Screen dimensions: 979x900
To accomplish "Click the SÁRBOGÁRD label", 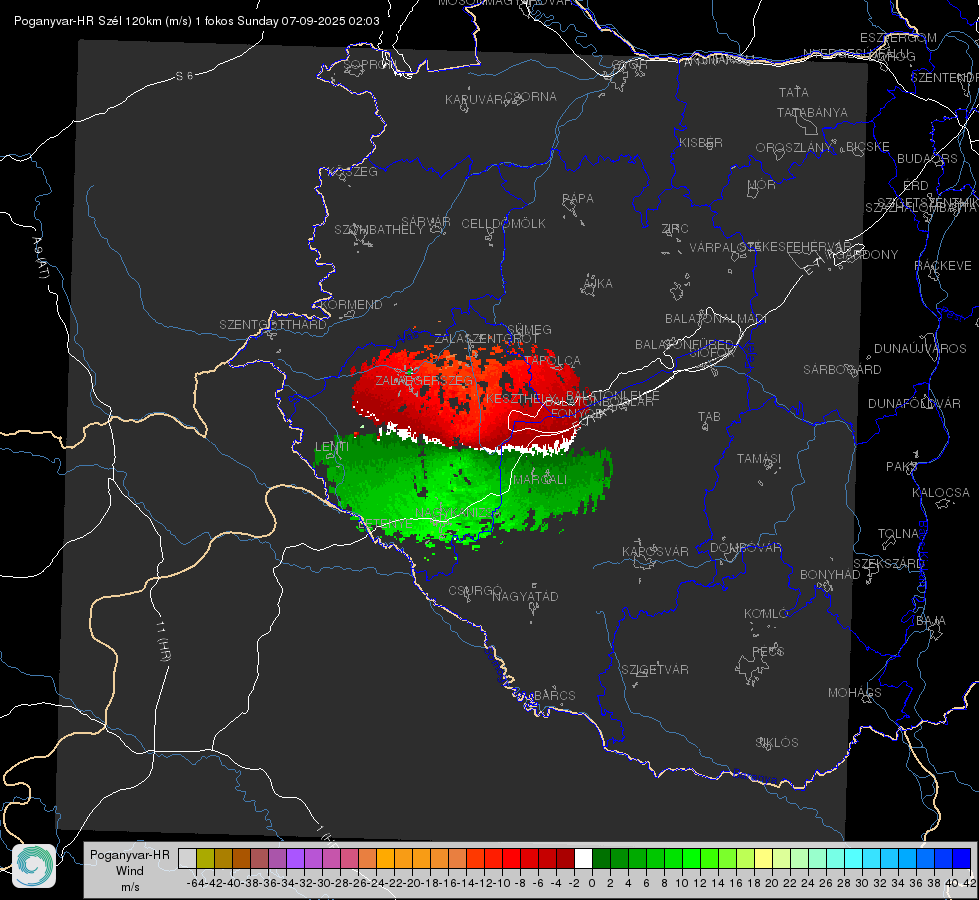I will click(842, 370).
